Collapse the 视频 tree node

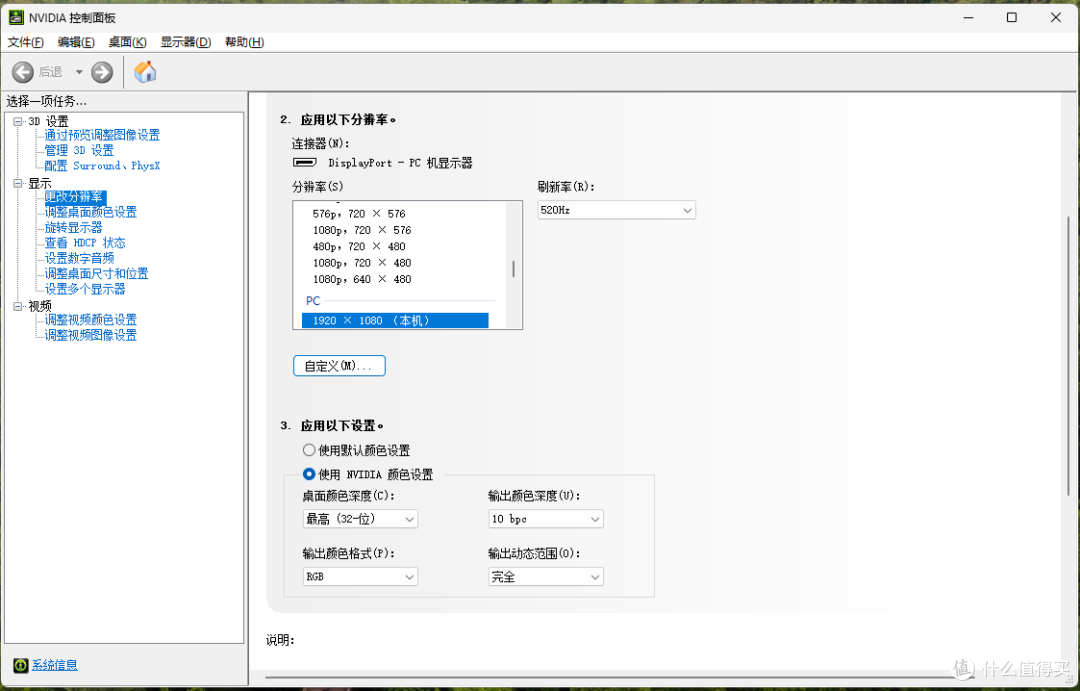pos(18,306)
